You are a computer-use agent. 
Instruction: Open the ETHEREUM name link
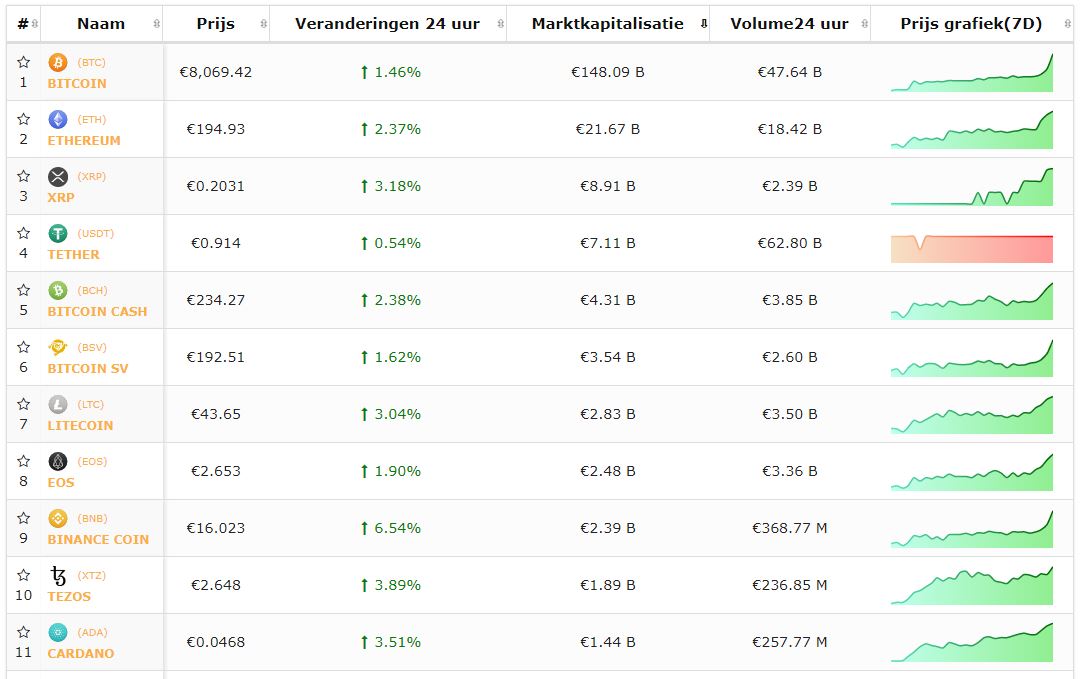[84, 141]
